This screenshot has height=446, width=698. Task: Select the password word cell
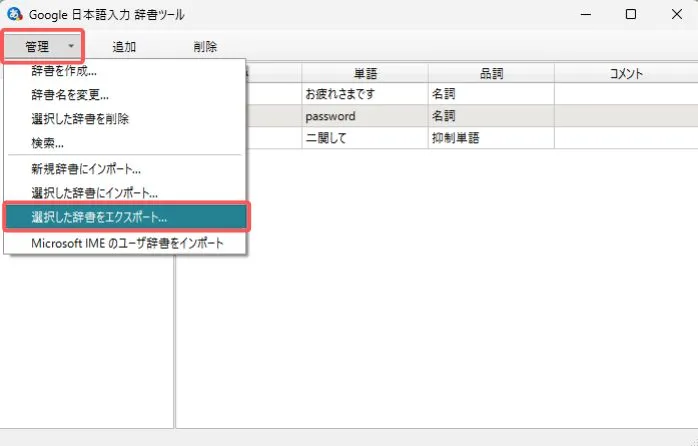tap(365, 116)
